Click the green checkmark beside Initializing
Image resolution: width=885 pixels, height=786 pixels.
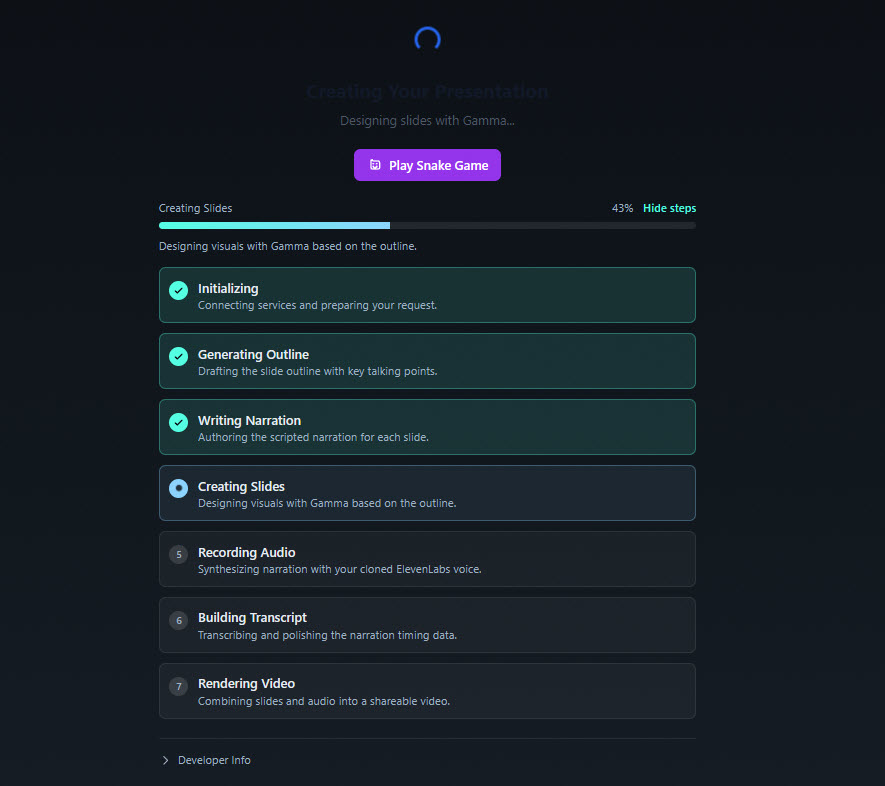(x=178, y=290)
